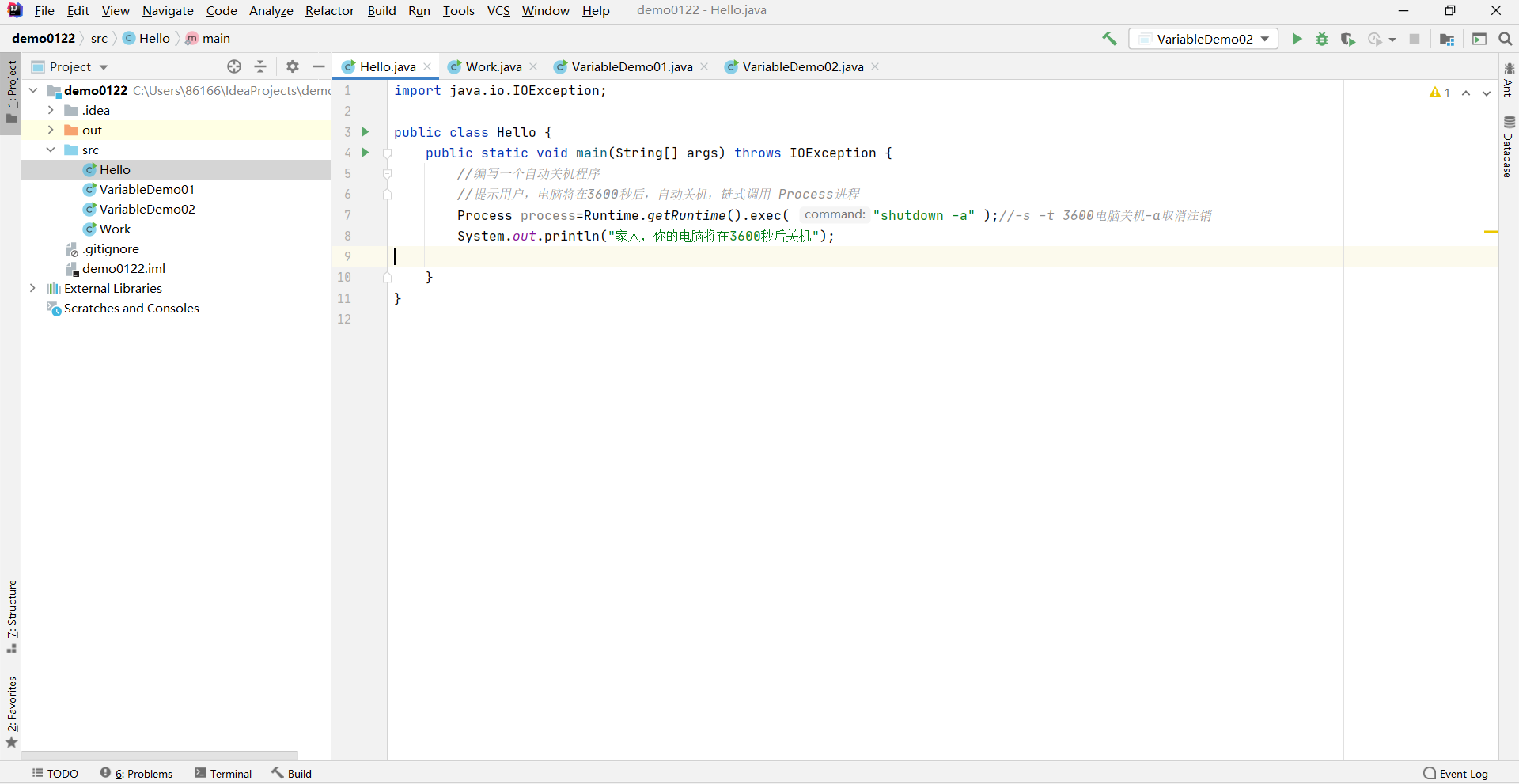Click run gutter arrow on line 3
This screenshot has width=1519, height=784.
(366, 132)
